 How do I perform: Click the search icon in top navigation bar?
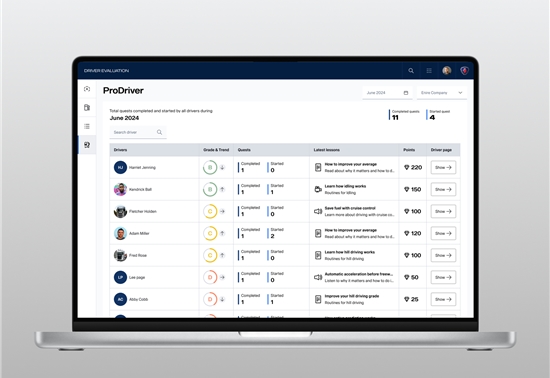coord(411,71)
